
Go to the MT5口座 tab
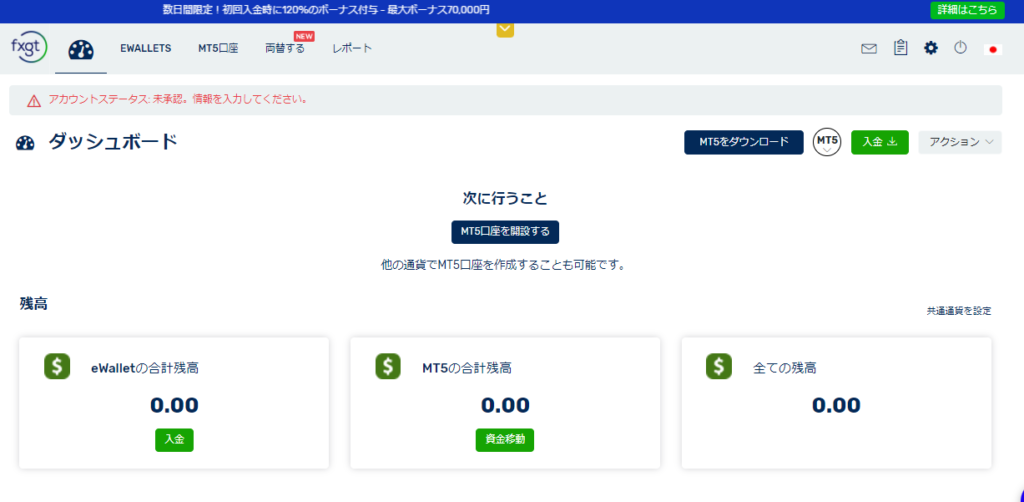(x=218, y=48)
